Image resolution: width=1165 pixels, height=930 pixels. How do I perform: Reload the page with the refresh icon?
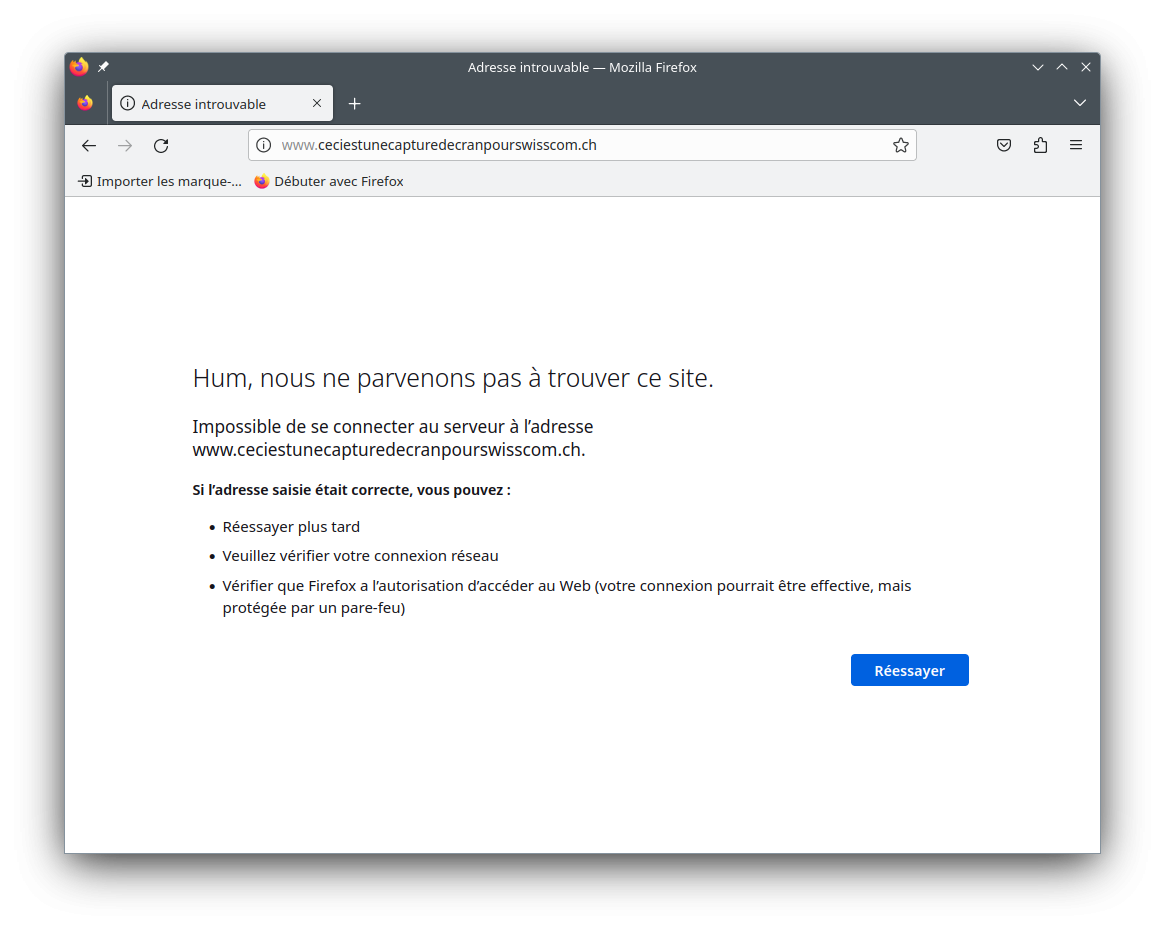pos(161,146)
